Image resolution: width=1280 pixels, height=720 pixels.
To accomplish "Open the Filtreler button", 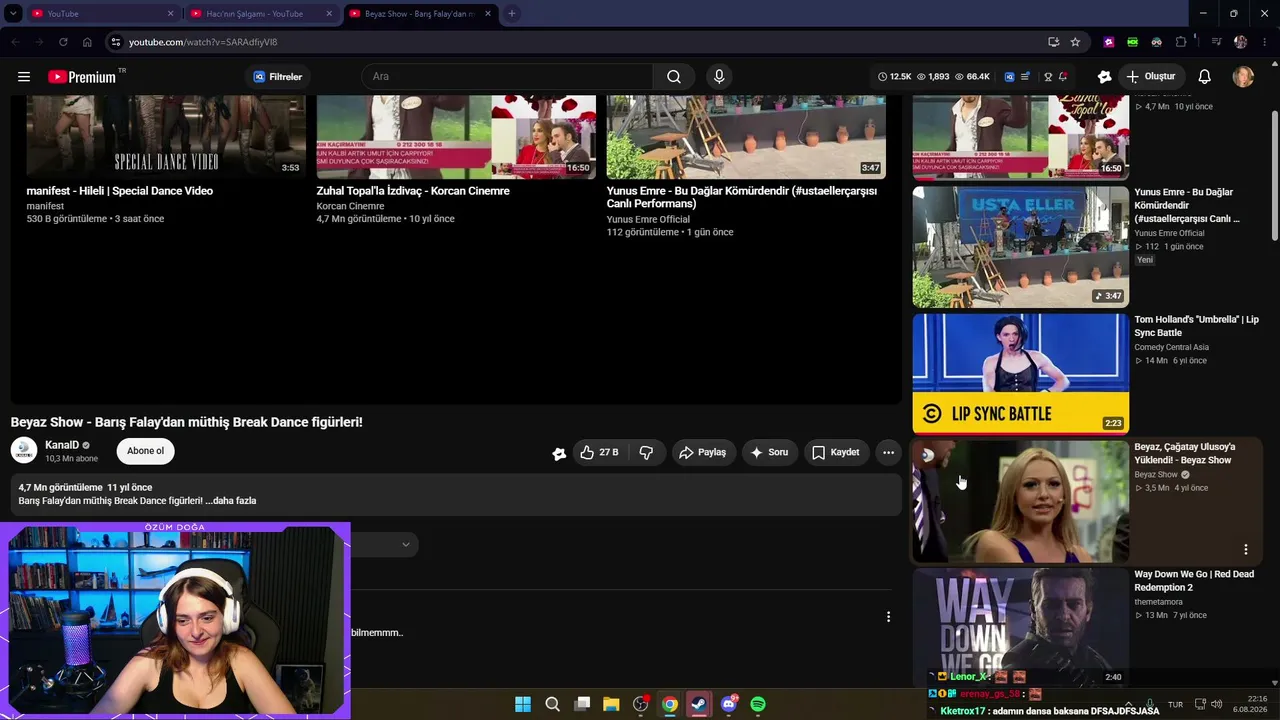I will pos(278,77).
